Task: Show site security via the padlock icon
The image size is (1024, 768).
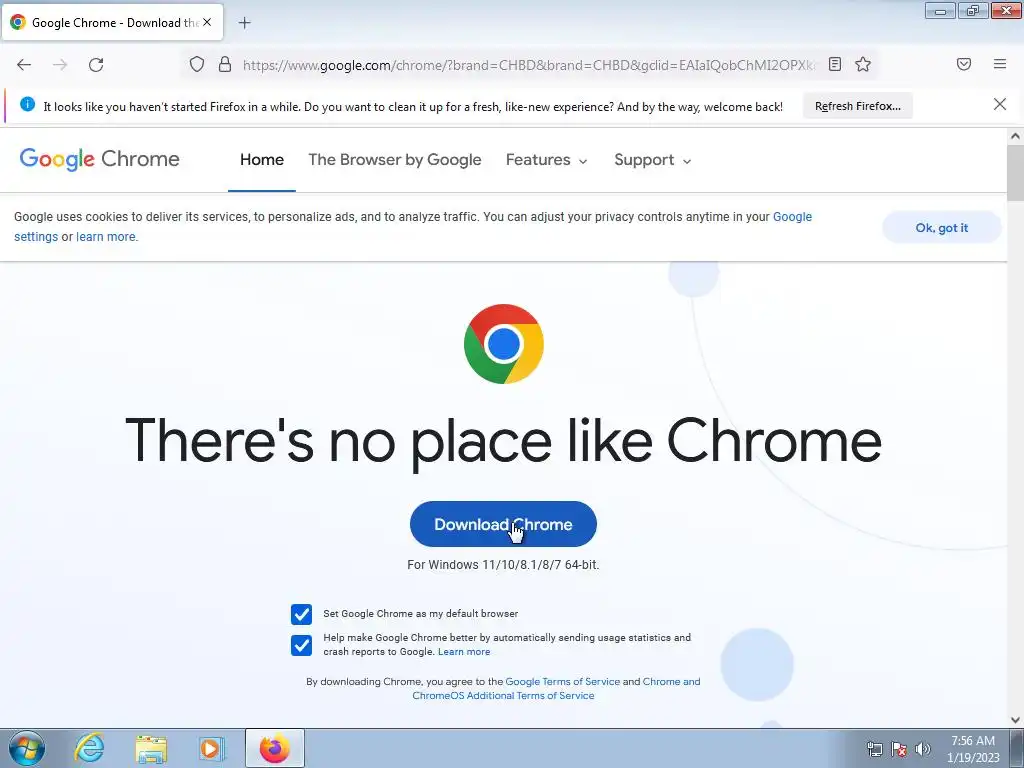Action: point(225,64)
